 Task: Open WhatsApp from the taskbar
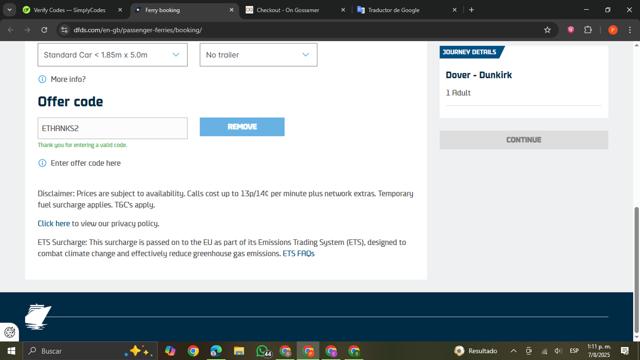click(x=262, y=351)
